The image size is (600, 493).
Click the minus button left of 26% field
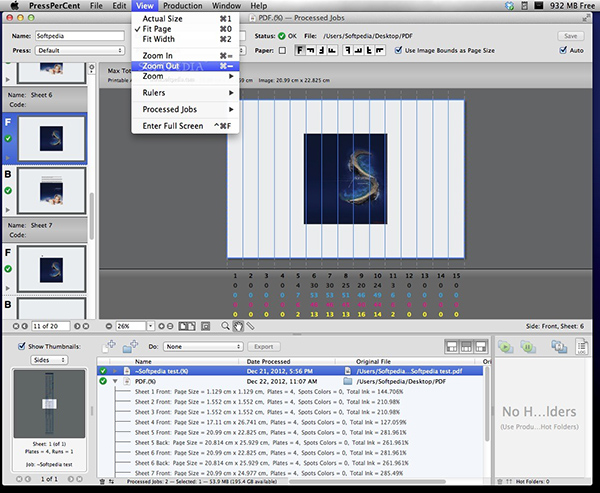click(x=109, y=326)
